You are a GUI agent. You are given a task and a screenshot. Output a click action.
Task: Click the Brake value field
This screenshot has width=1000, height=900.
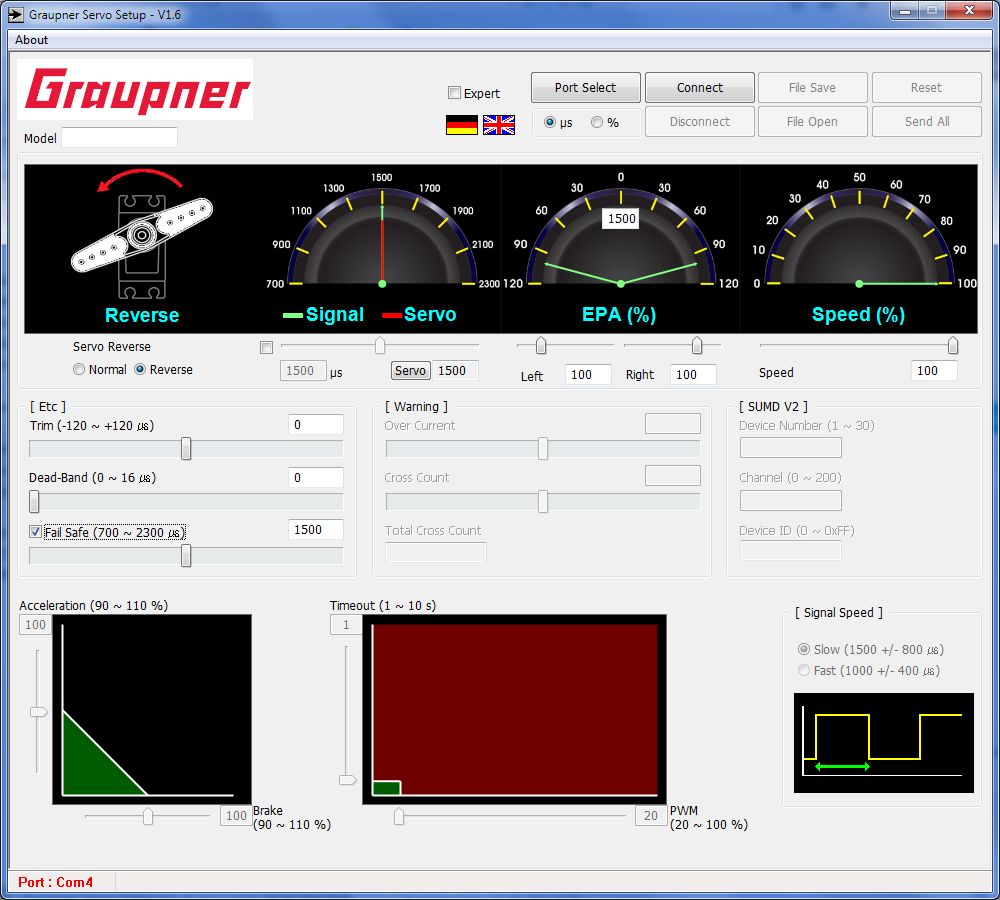pos(236,816)
